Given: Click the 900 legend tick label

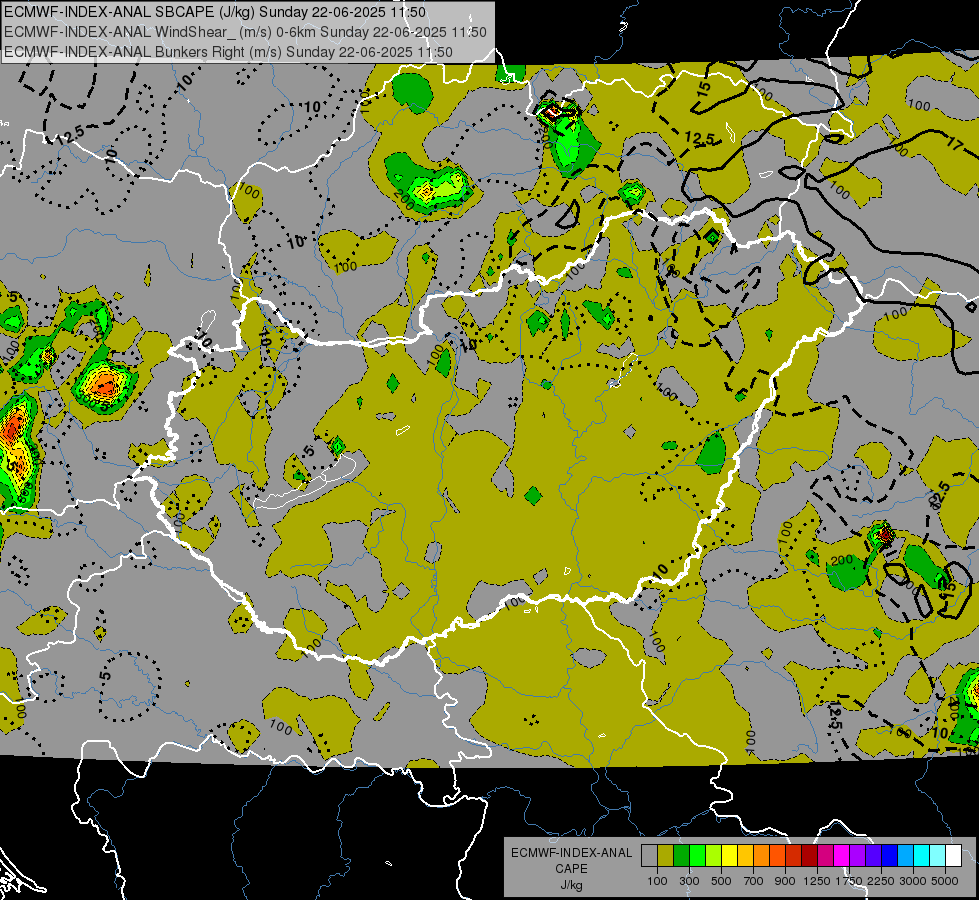Looking at the screenshot, I should tap(785, 881).
